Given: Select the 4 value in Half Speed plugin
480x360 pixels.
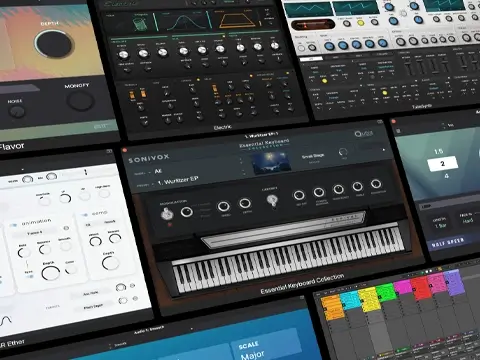Looking at the screenshot, I should pyautogui.click(x=446, y=176).
